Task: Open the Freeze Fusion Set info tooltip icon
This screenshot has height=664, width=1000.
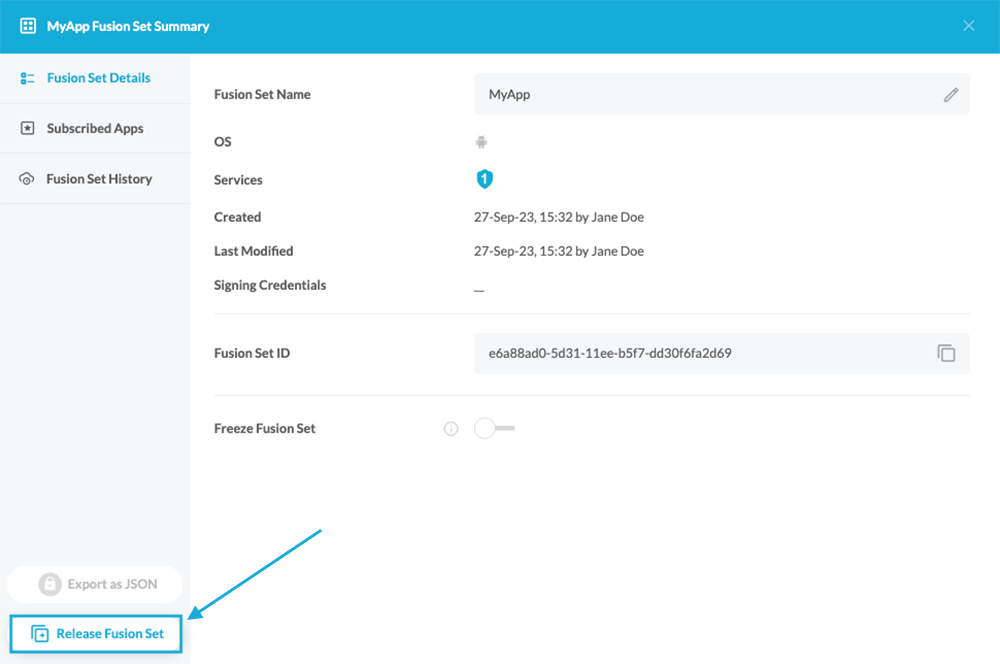Action: pos(451,429)
